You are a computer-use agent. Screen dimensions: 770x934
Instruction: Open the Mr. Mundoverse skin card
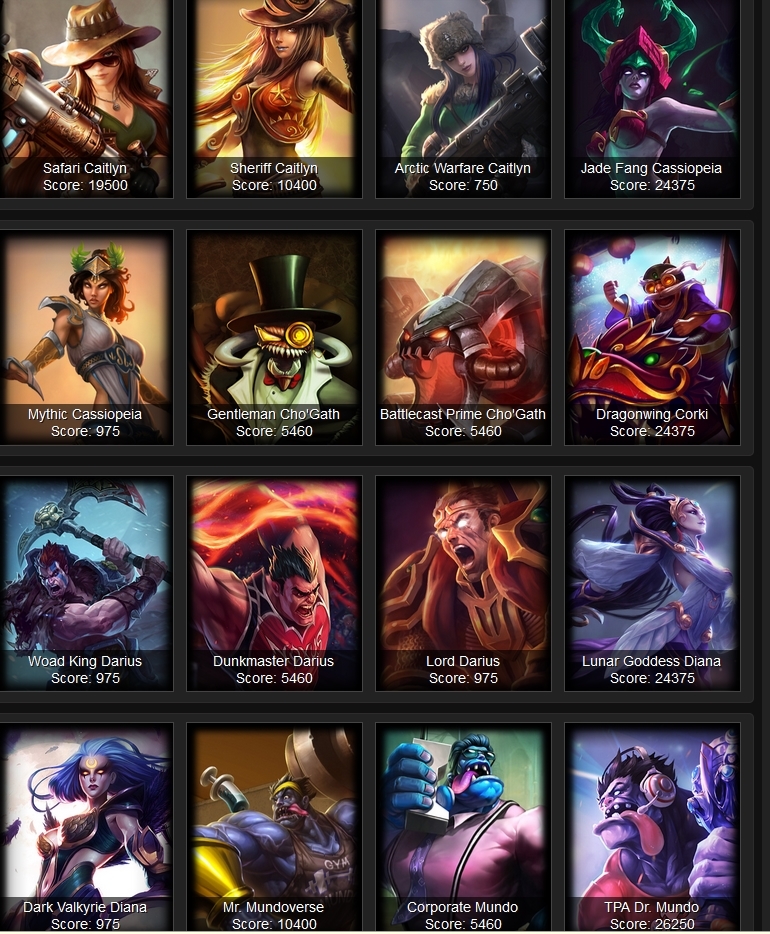tap(274, 828)
